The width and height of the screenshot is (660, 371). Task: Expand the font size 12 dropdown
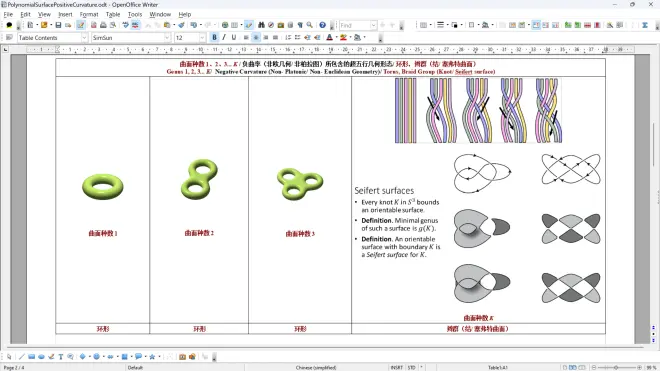point(202,37)
